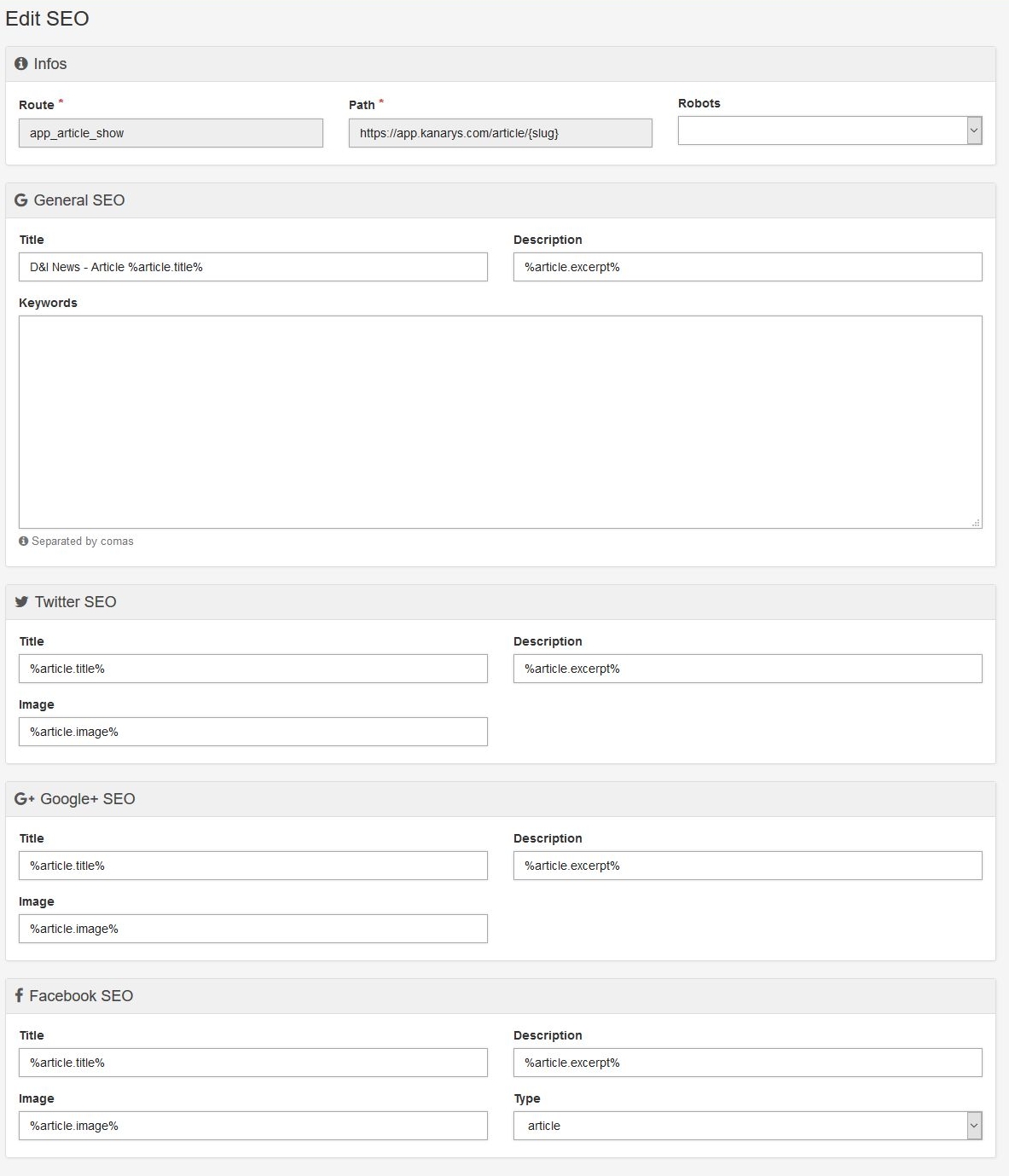Click inside the Keywords text area
The height and width of the screenshot is (1176, 1009).
tap(500, 422)
